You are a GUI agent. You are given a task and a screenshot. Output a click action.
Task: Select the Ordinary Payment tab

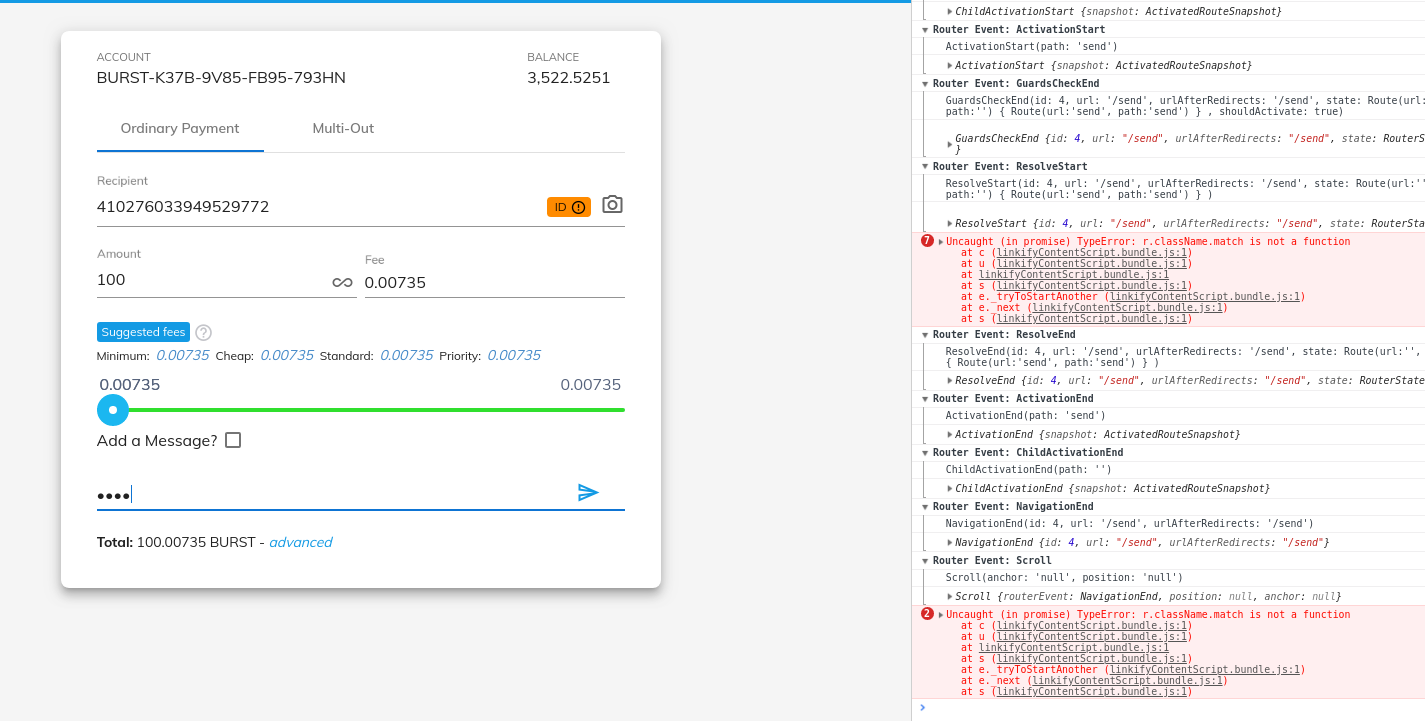click(180, 128)
